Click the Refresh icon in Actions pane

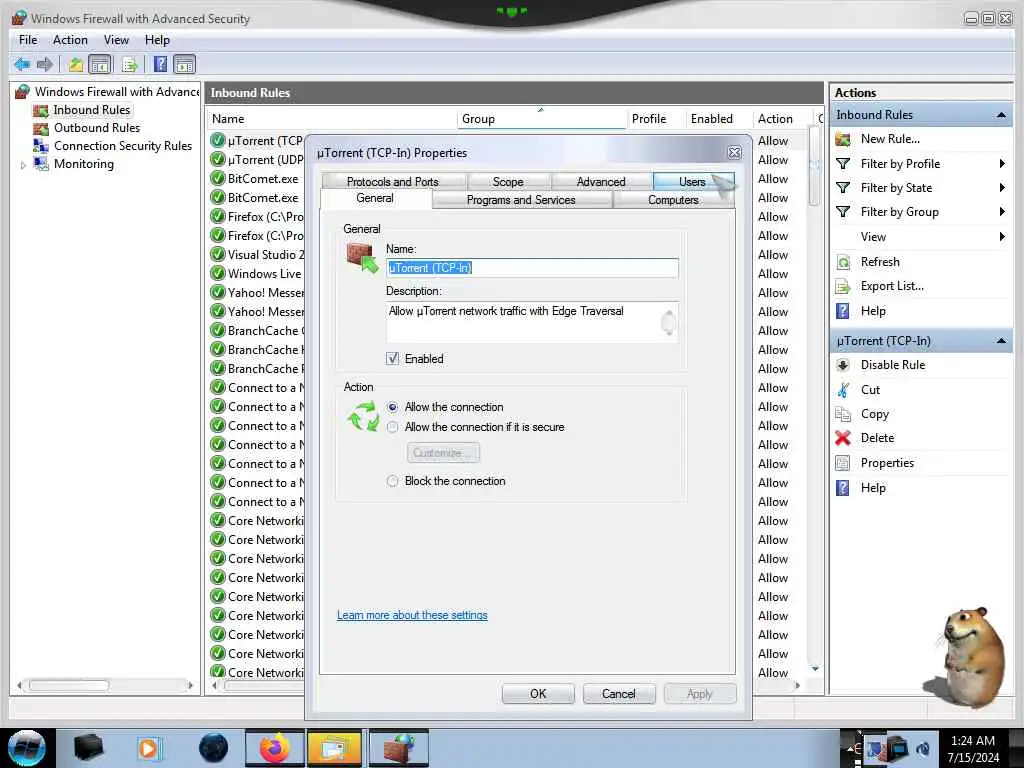(843, 262)
